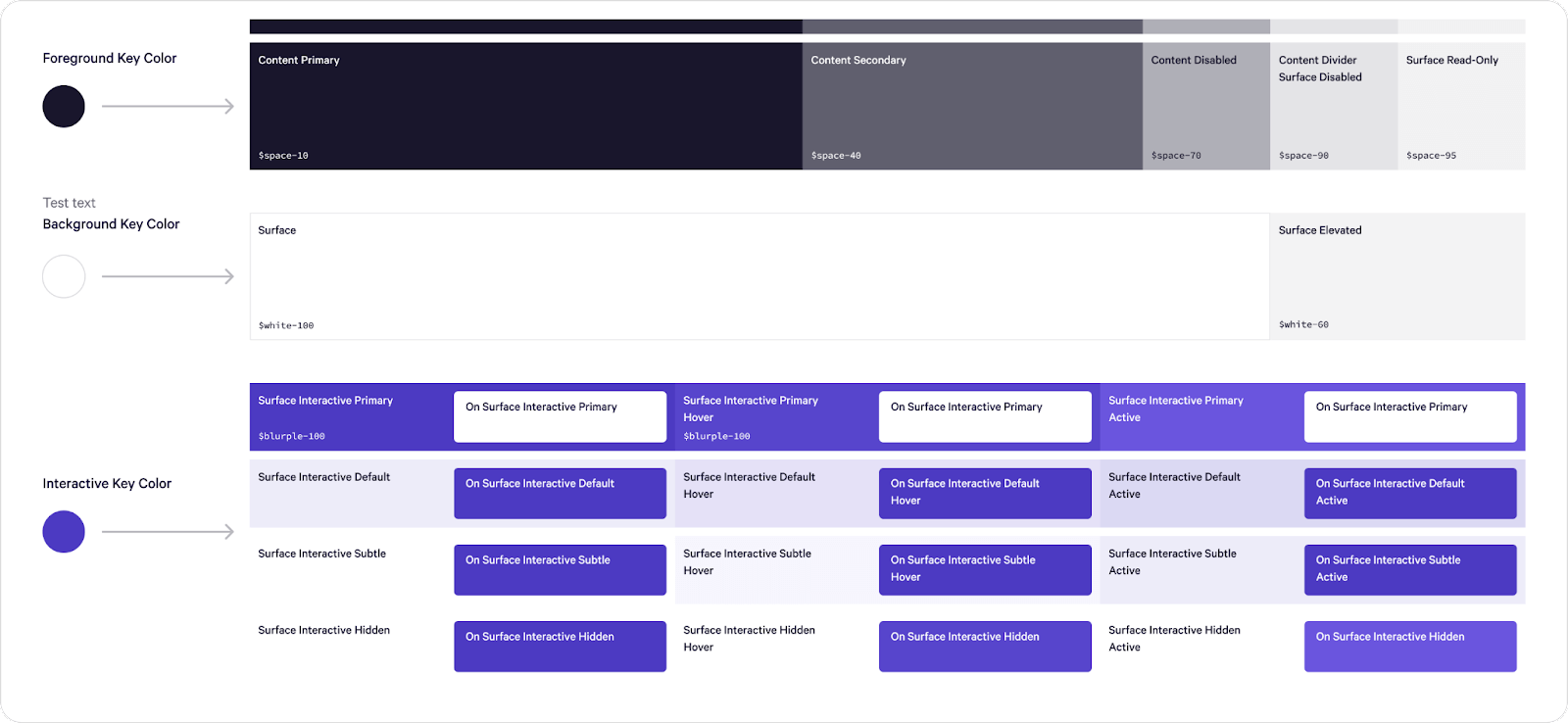This screenshot has height=723, width=1568.
Task: Click the dark Foreground Key Color circle
Action: click(x=64, y=106)
